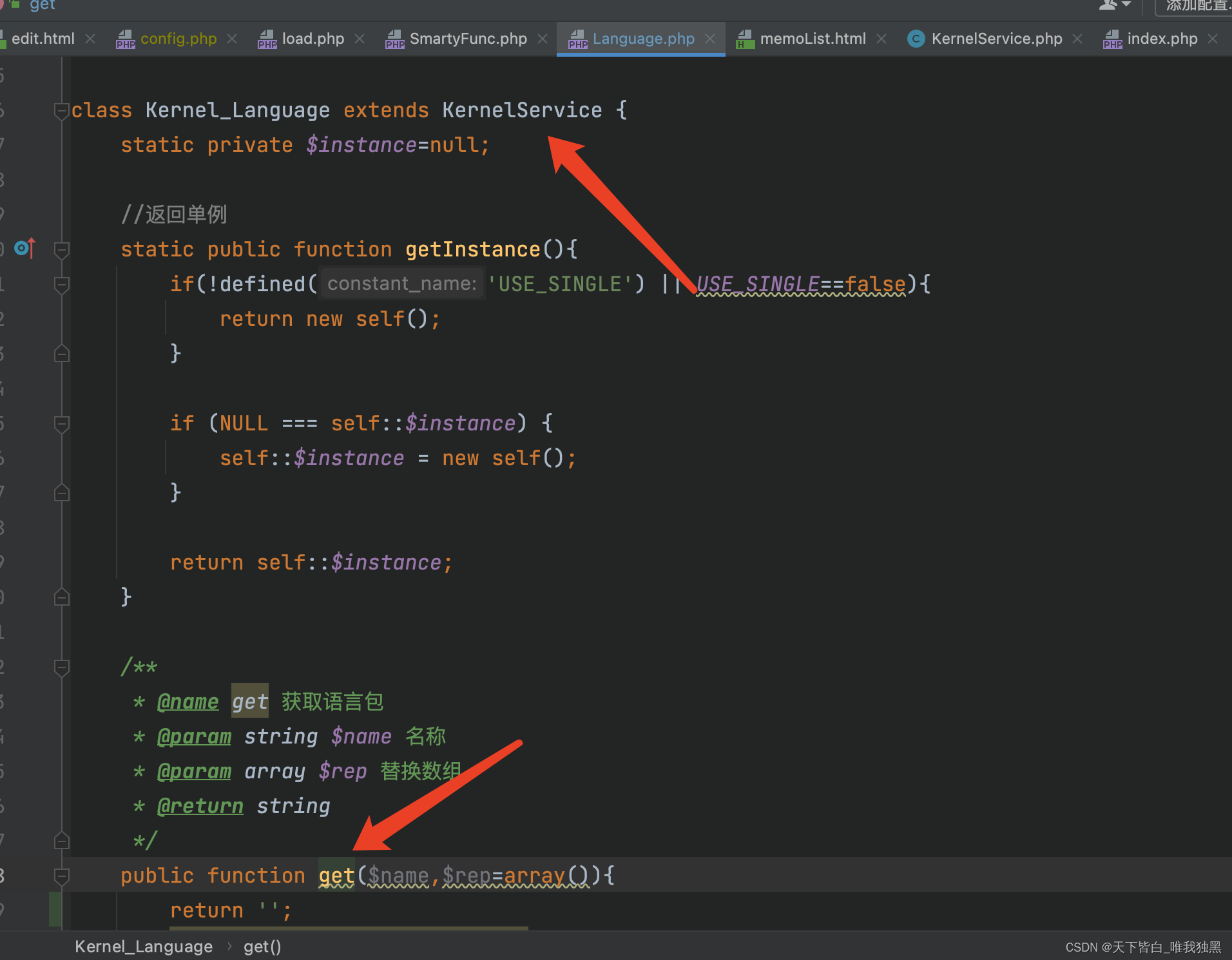Collapse the Kernel_Language class fold marker
This screenshot has width=1232, height=960.
coord(62,111)
